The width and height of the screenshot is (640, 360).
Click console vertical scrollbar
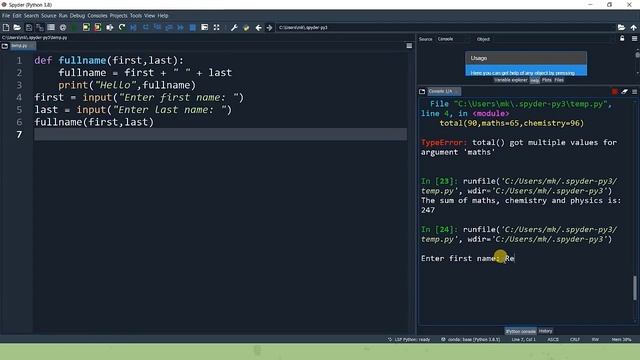click(x=635, y=288)
